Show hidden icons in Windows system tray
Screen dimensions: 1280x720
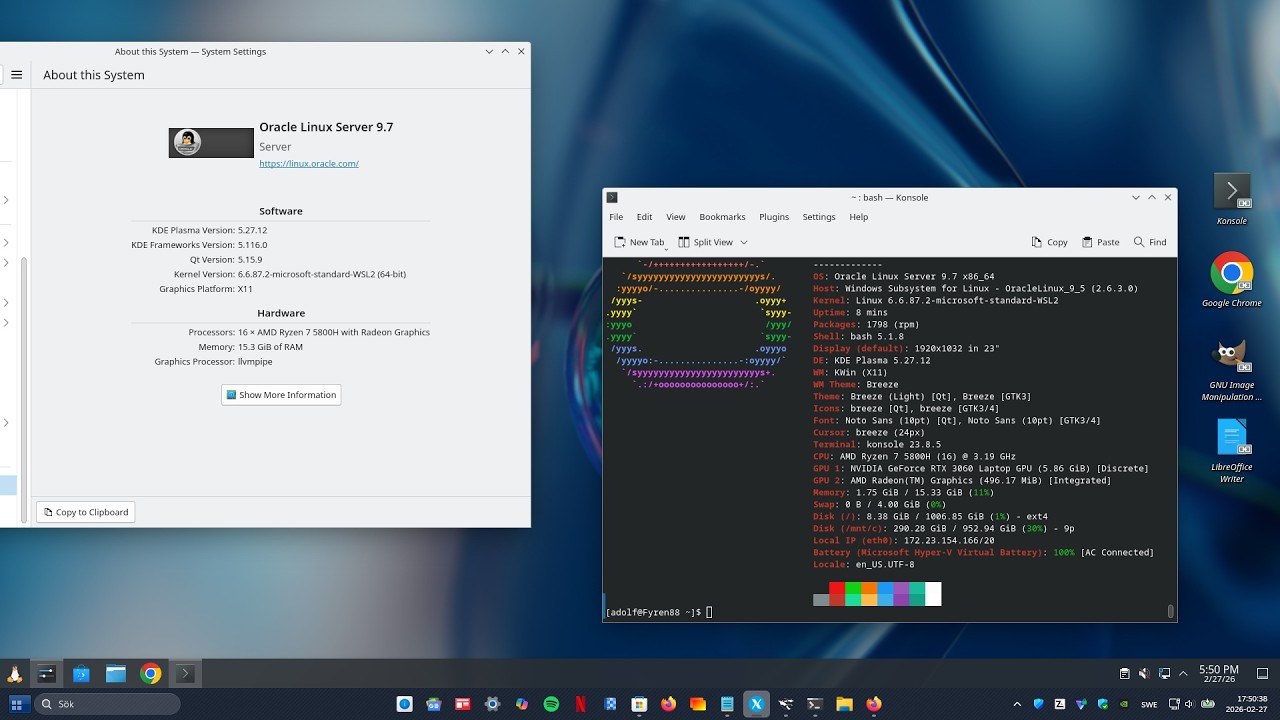(x=1018, y=704)
